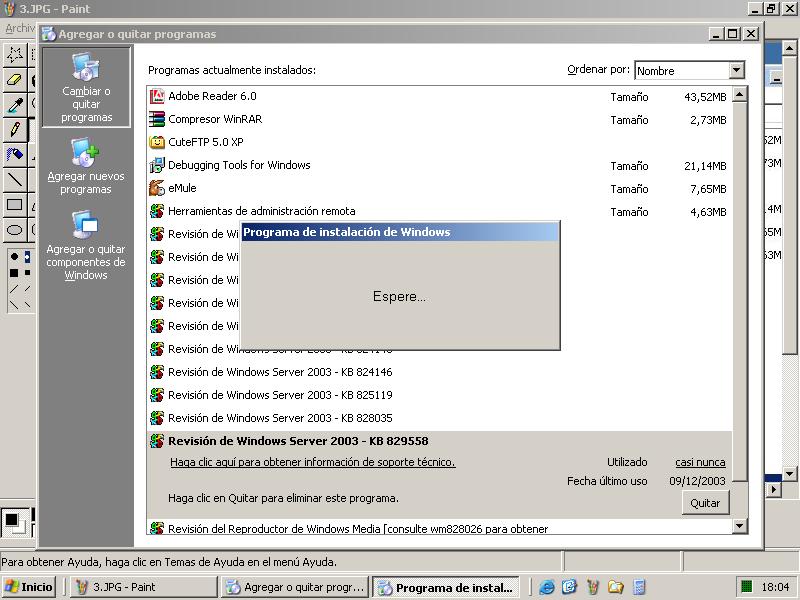Screen dimensions: 800x600
Task: Open the folder icon in quick launch
Action: click(616, 587)
